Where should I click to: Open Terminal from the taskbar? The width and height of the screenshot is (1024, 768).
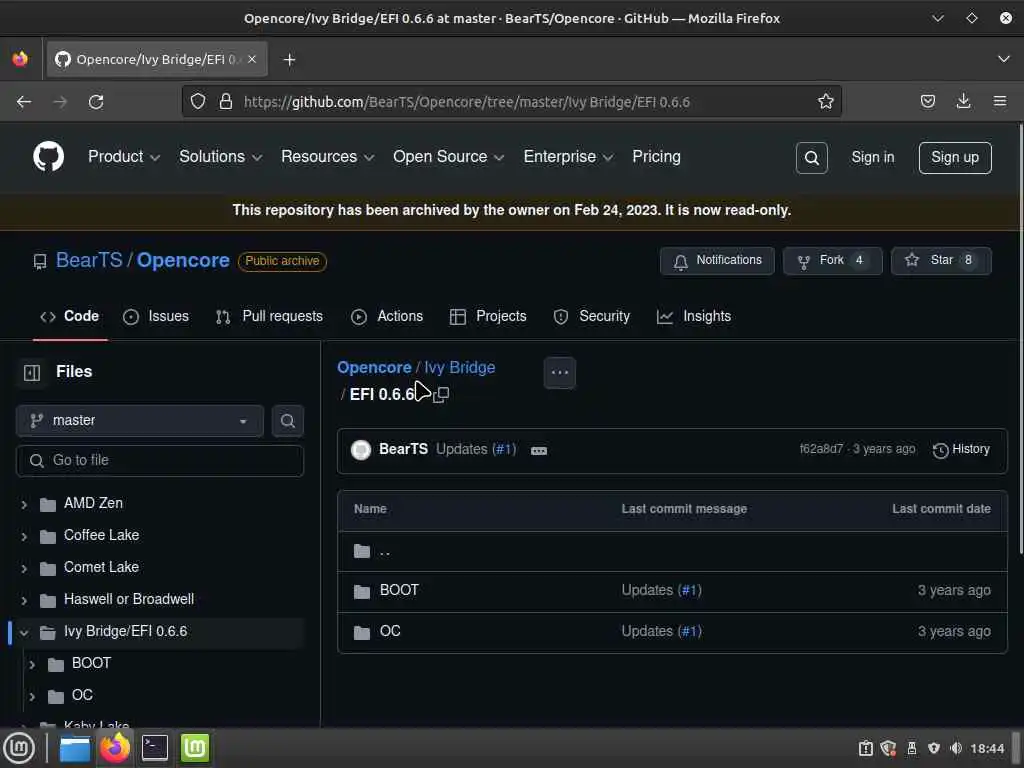tap(155, 748)
